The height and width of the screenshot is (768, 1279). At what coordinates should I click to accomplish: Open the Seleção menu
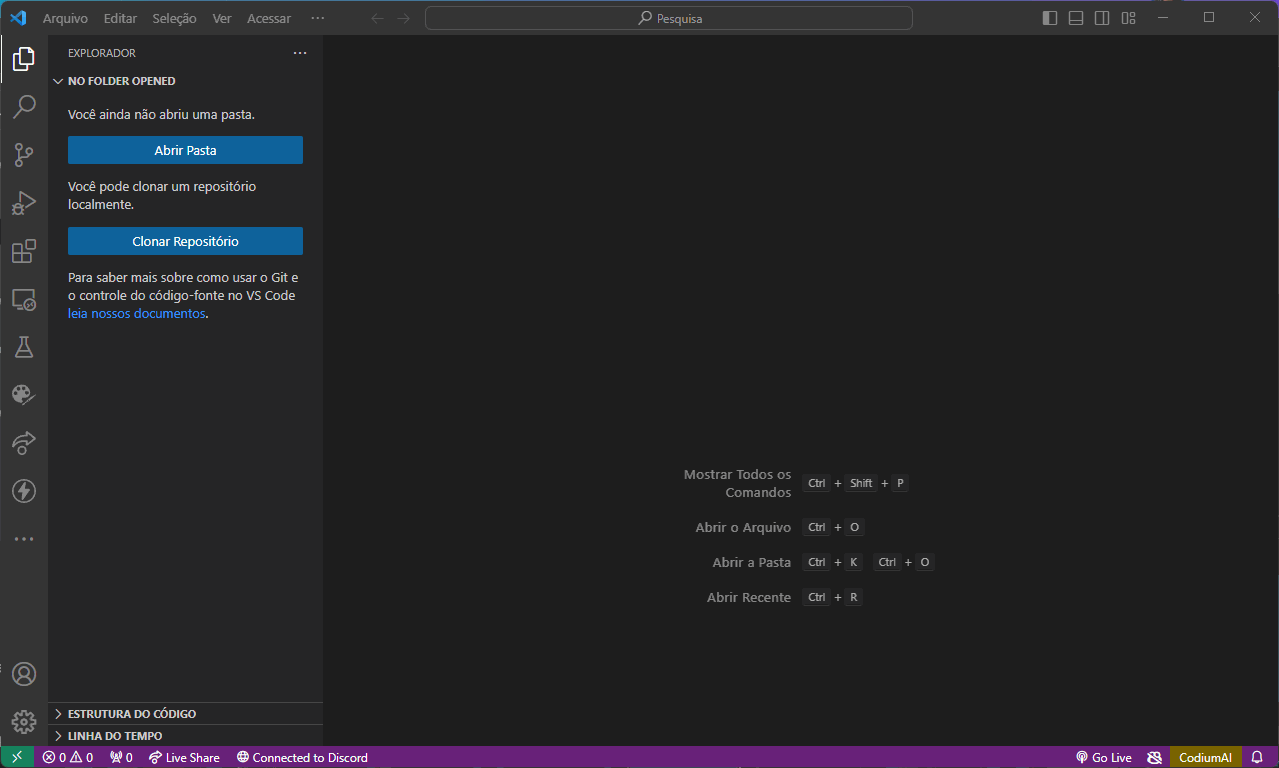[174, 18]
